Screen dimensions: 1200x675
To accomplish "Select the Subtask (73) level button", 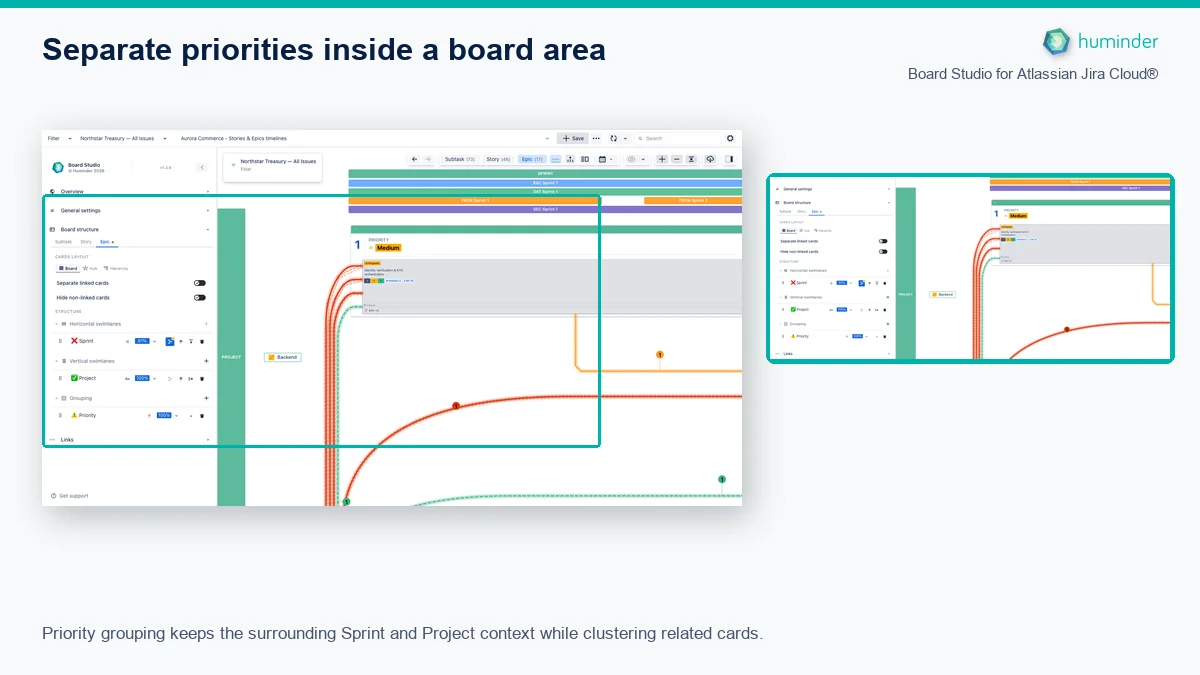I will click(x=460, y=159).
